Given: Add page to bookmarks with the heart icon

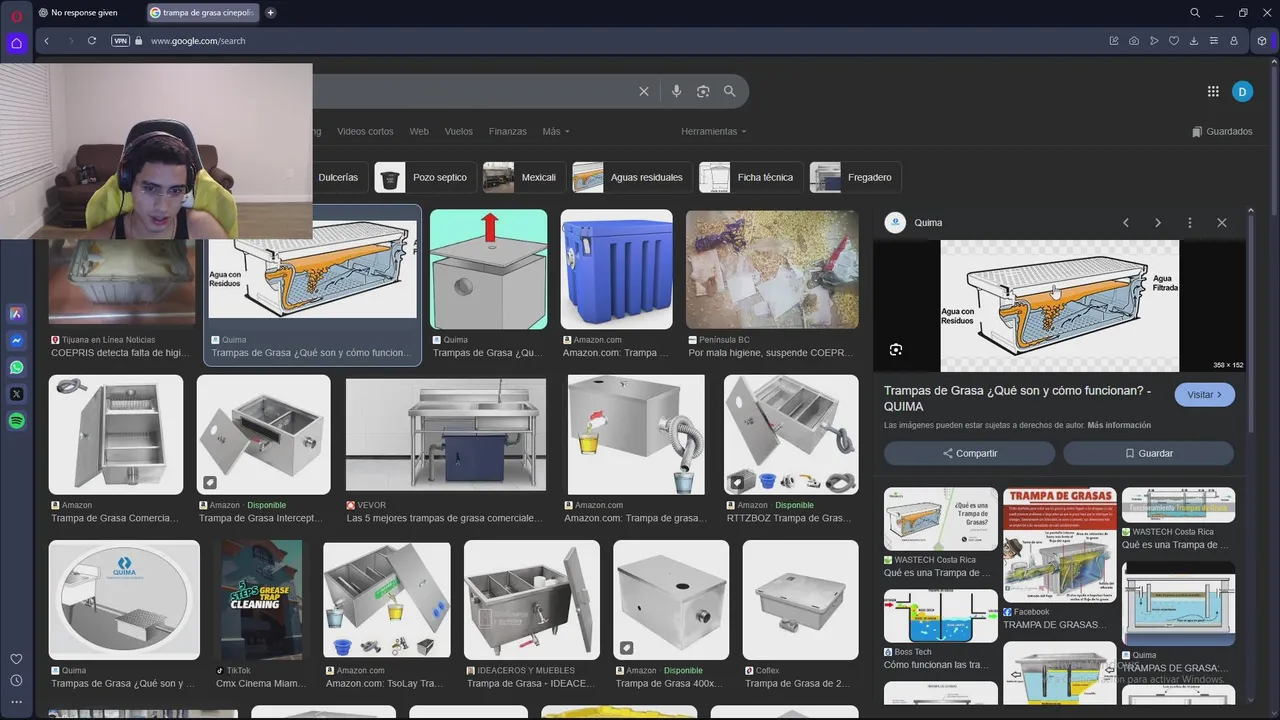Looking at the screenshot, I should [1174, 41].
